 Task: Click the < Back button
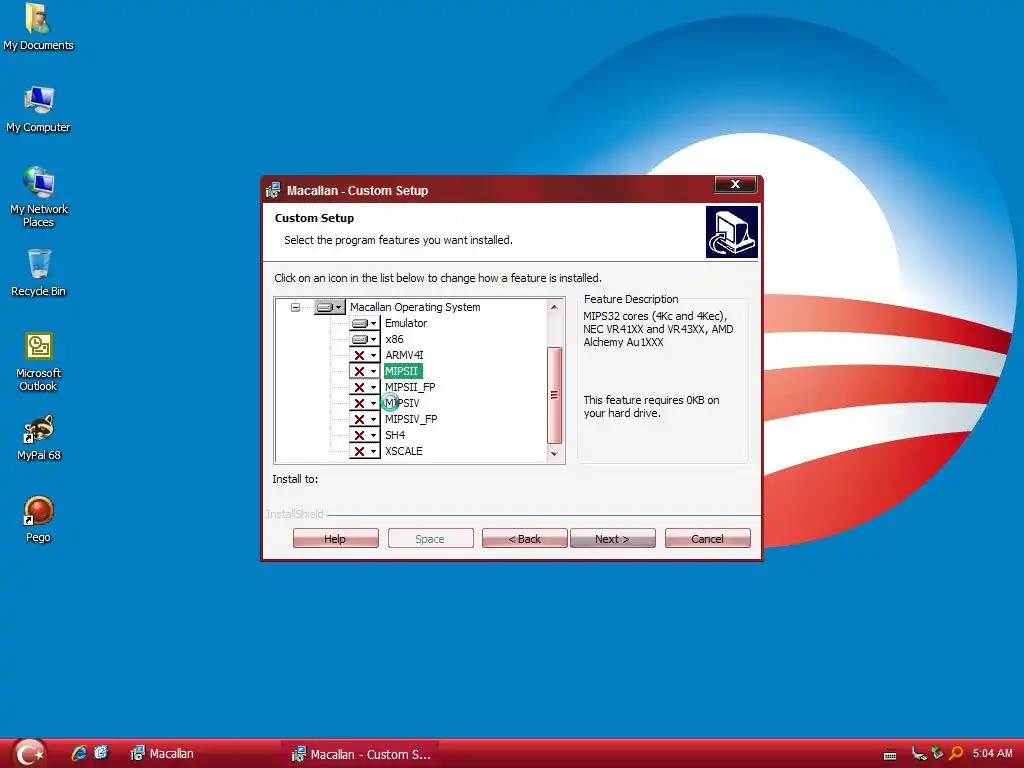[x=524, y=539]
